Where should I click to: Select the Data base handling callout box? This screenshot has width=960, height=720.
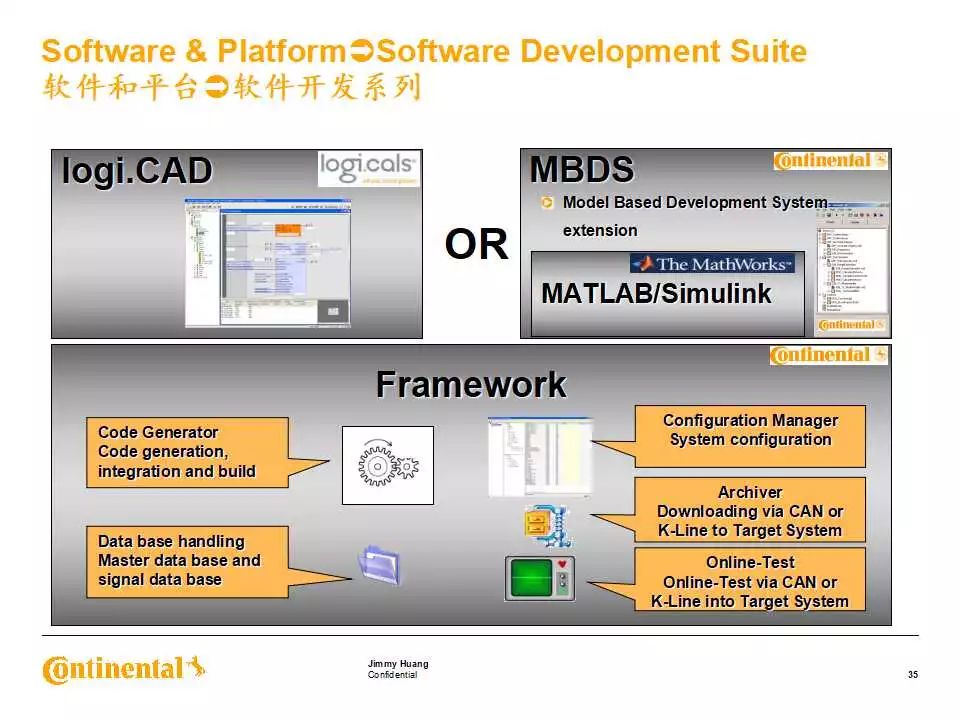point(186,560)
